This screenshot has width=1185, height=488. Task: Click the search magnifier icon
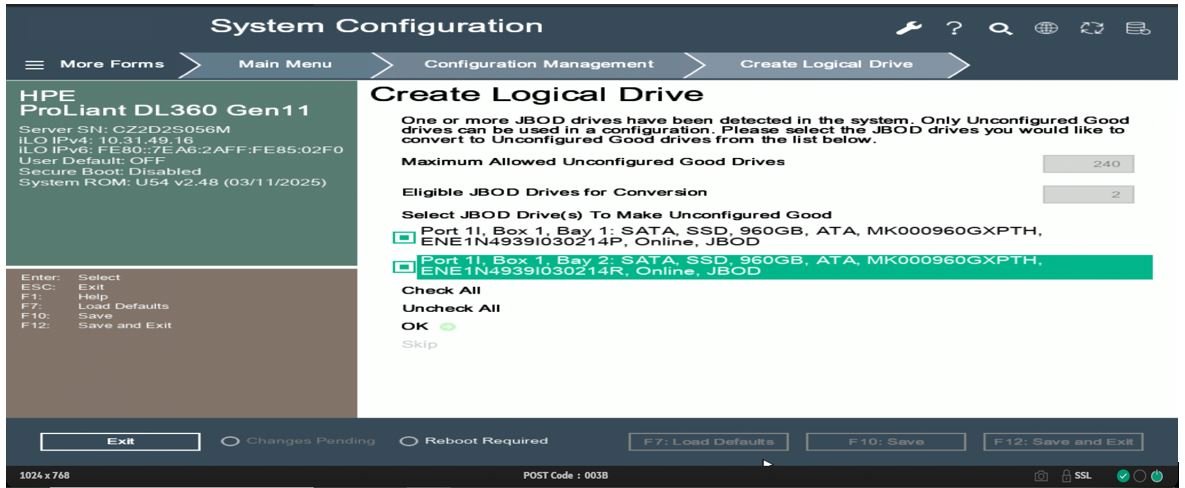(x=1001, y=29)
